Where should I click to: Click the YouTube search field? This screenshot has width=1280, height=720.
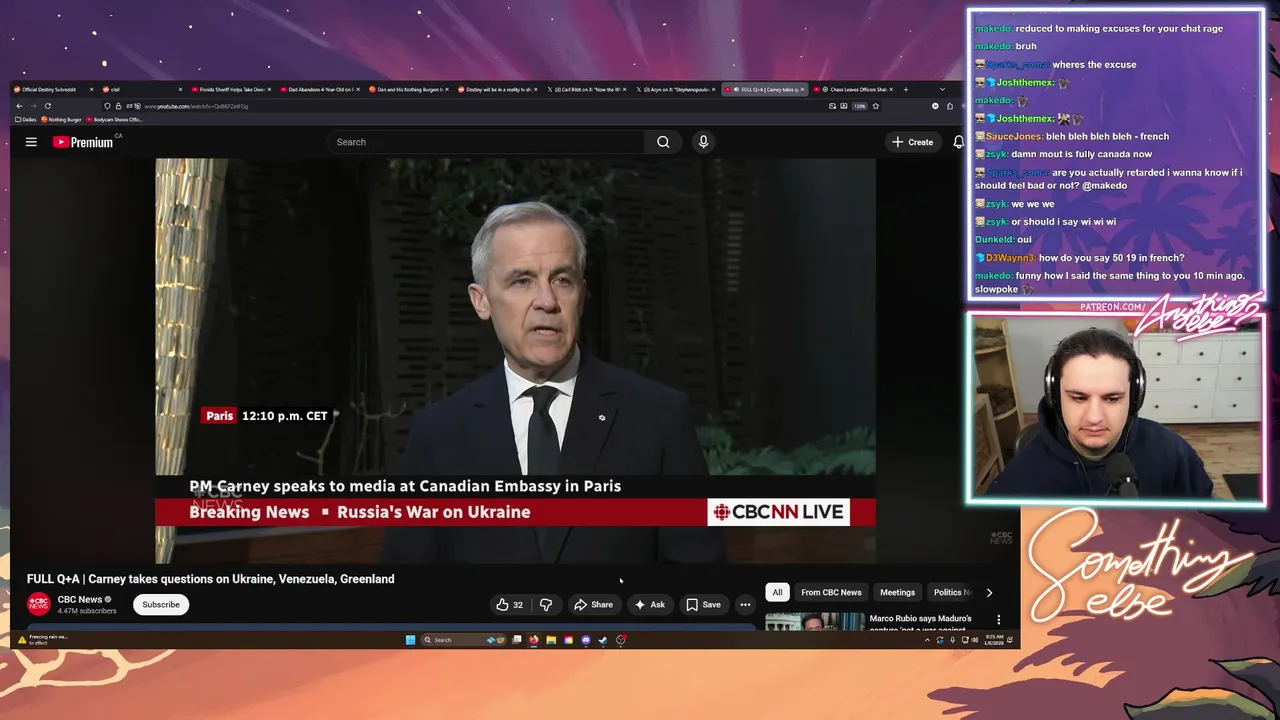coord(488,142)
